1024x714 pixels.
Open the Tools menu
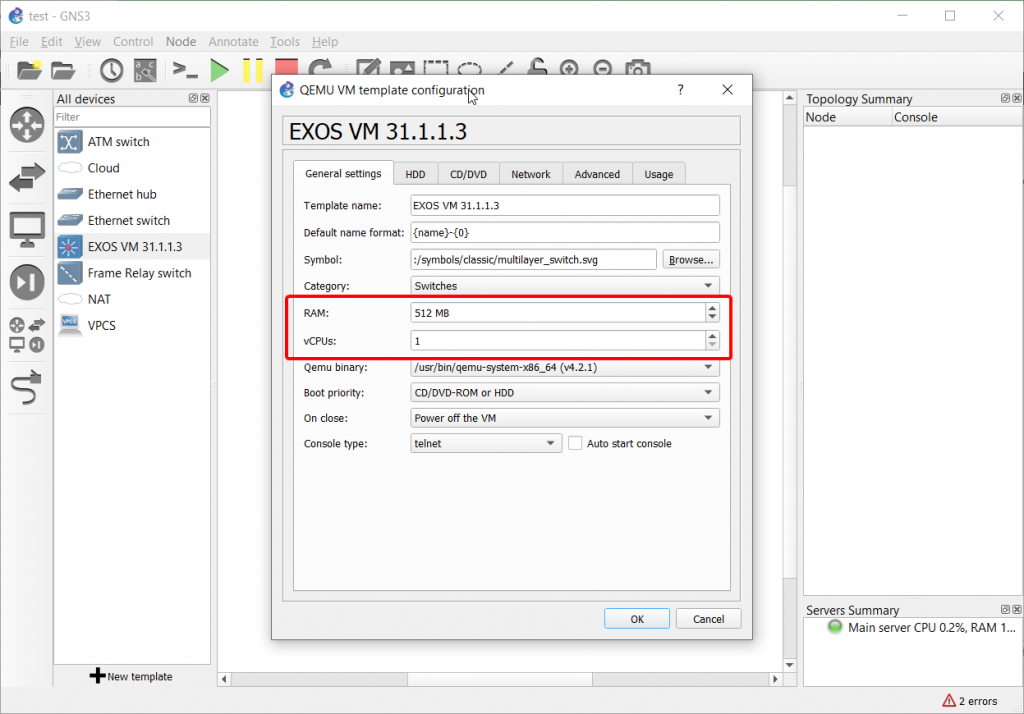tap(285, 42)
